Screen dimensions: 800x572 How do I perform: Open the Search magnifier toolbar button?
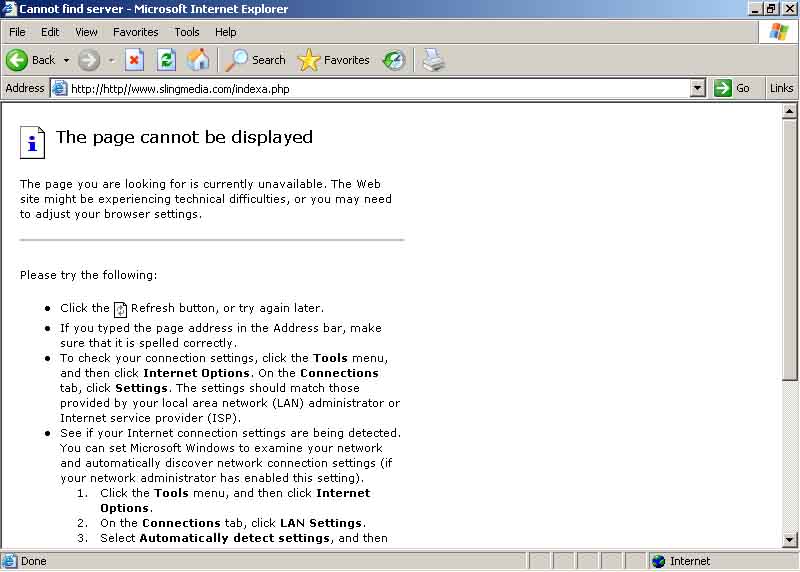pos(255,60)
